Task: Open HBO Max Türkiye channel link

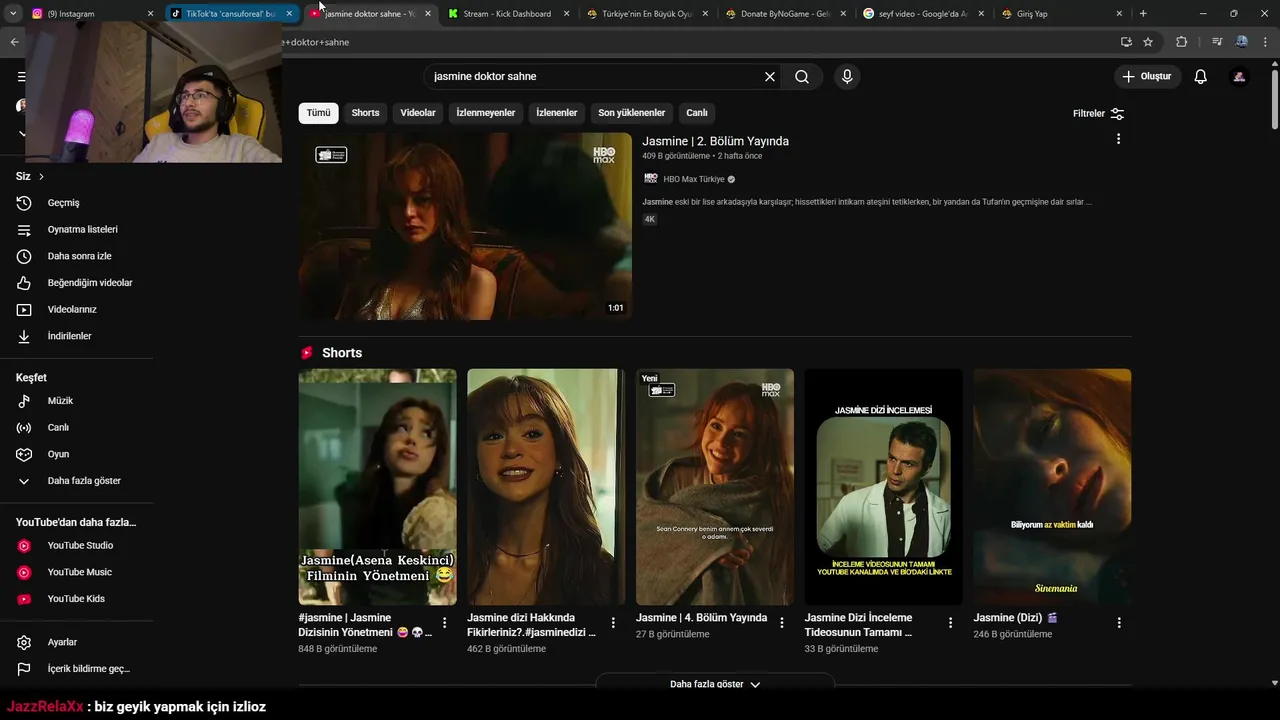Action: pyautogui.click(x=694, y=179)
